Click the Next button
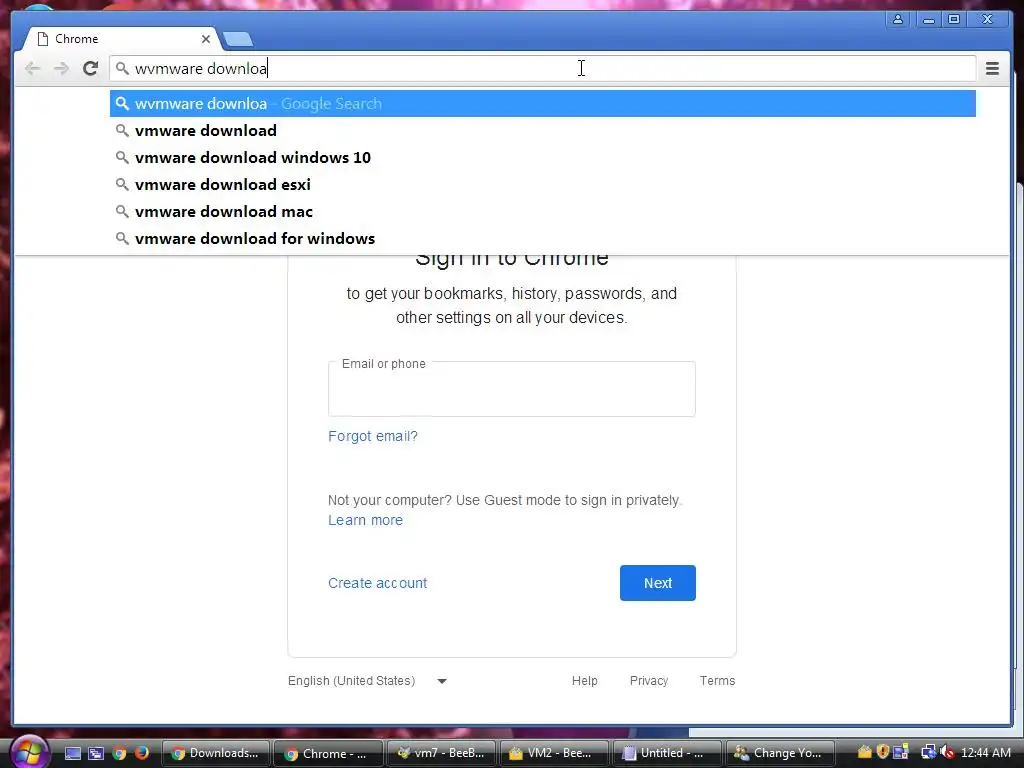 (x=658, y=583)
